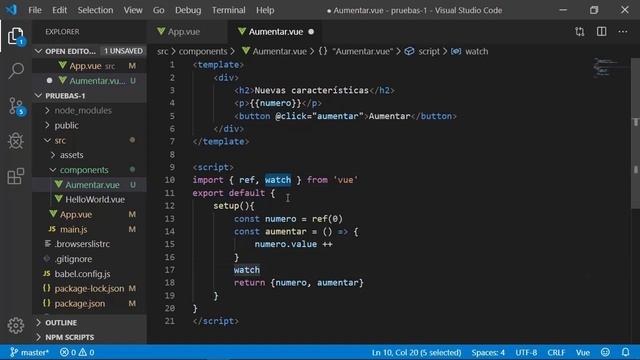Viewport: 640px width, 360px height.
Task: Open the Extensions view
Action: click(16, 176)
